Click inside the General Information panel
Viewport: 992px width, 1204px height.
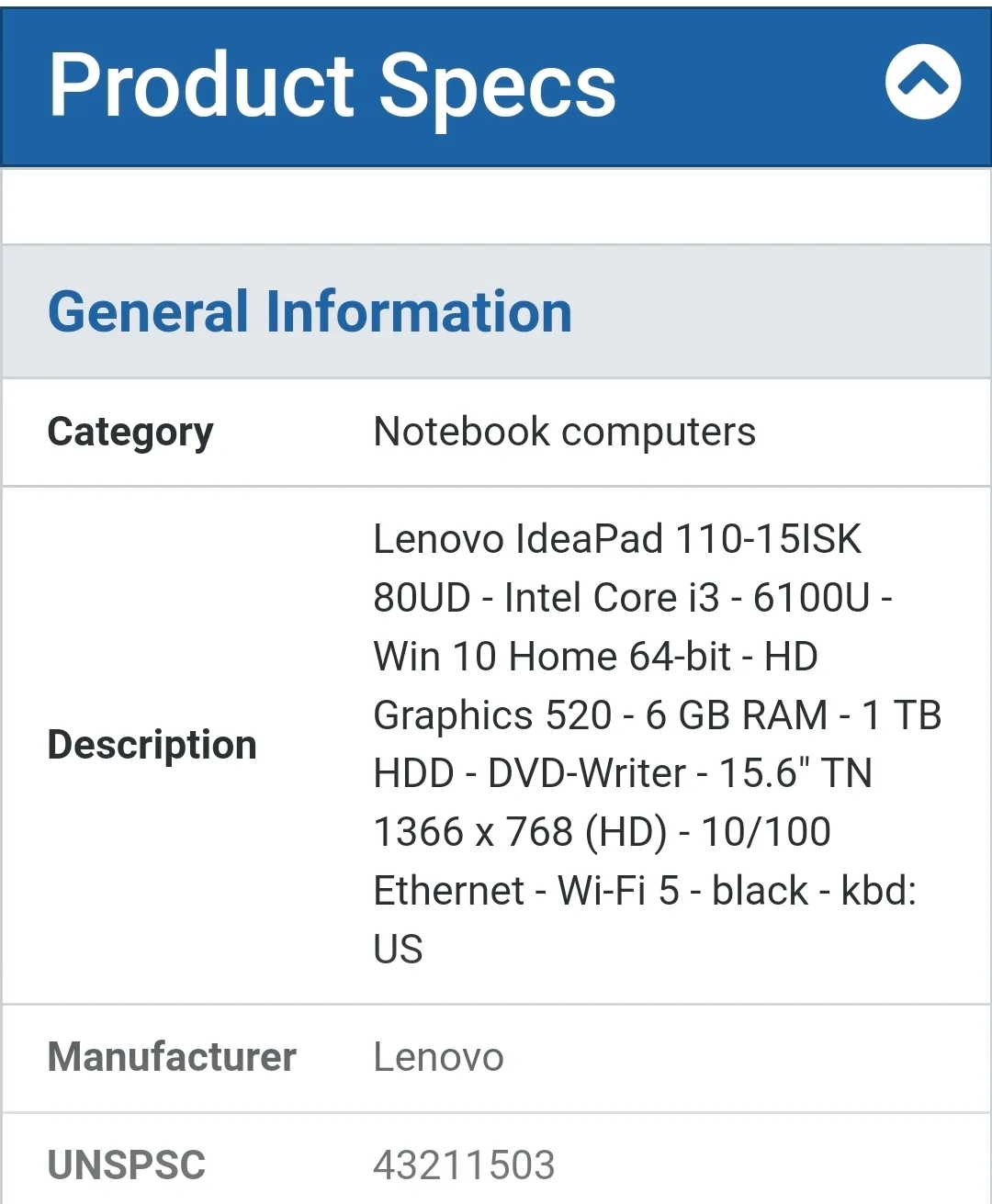pos(496,310)
